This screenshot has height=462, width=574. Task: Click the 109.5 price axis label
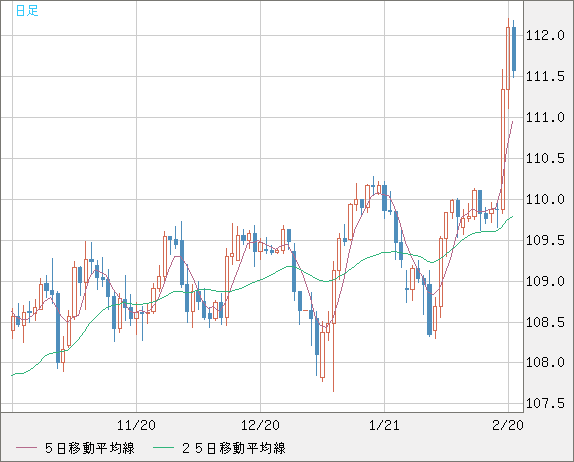(545, 241)
